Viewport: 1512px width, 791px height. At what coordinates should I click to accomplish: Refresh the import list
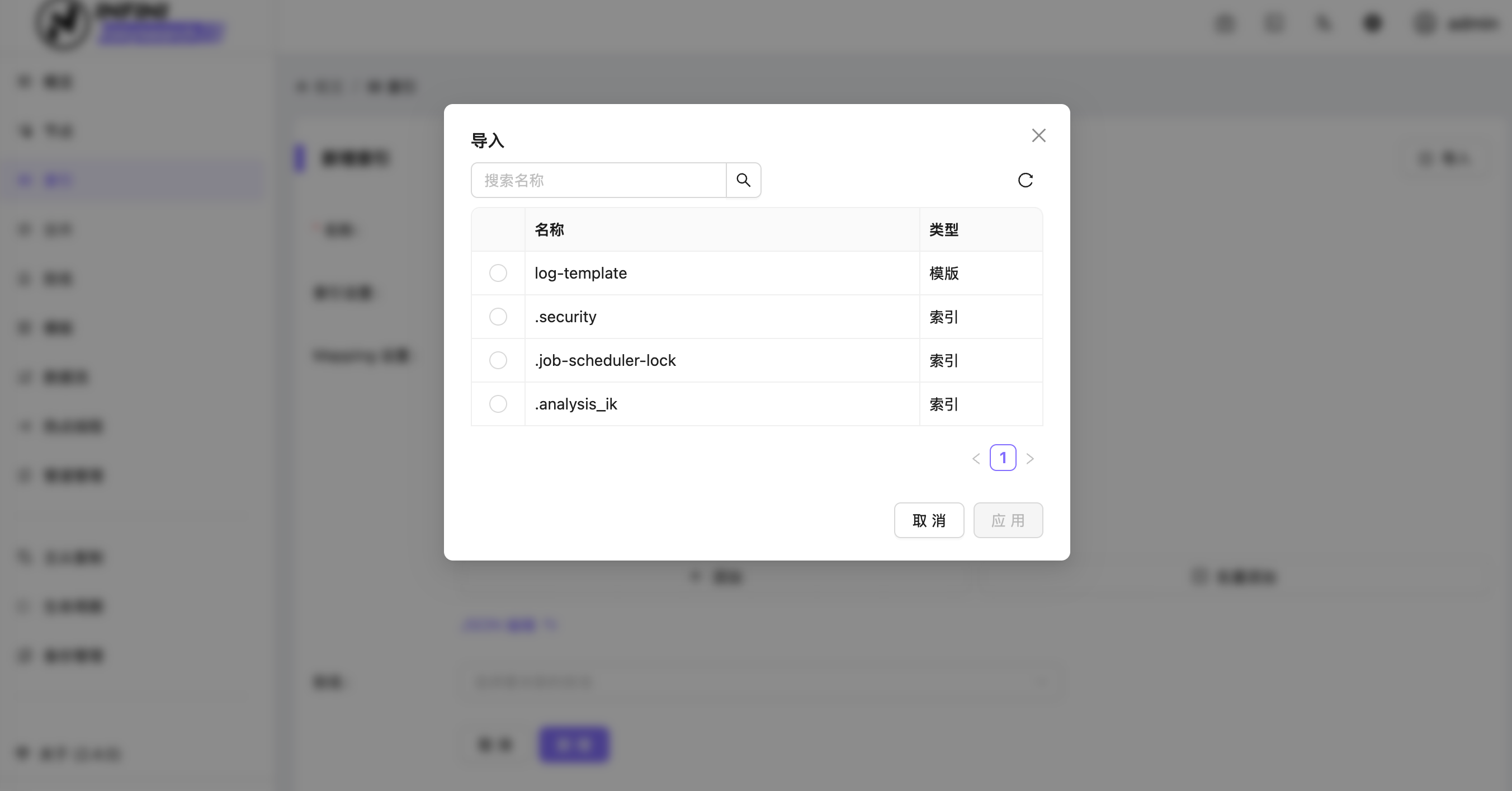pos(1026,180)
